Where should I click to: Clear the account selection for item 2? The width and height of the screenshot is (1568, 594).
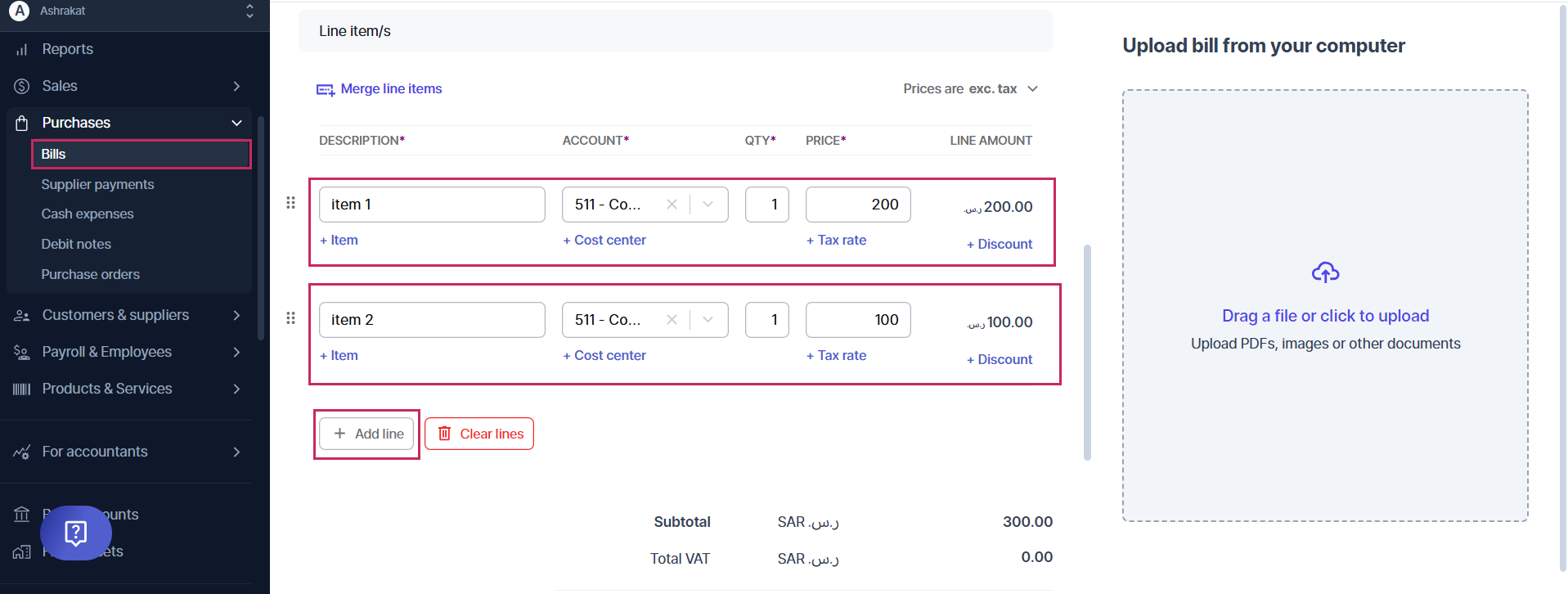pos(672,320)
